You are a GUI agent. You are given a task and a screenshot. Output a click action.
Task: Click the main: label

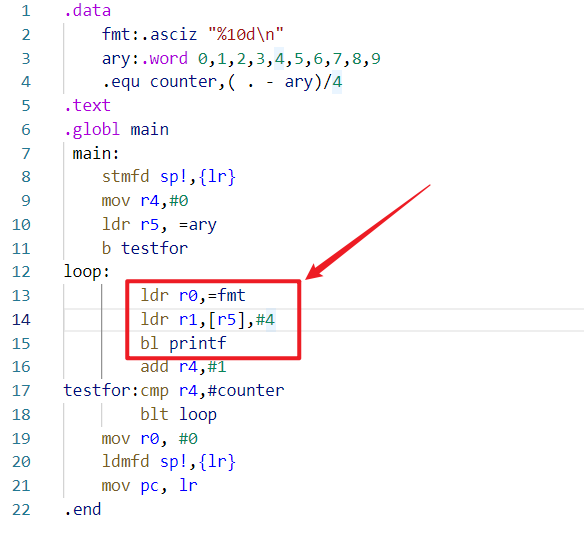click(x=96, y=153)
